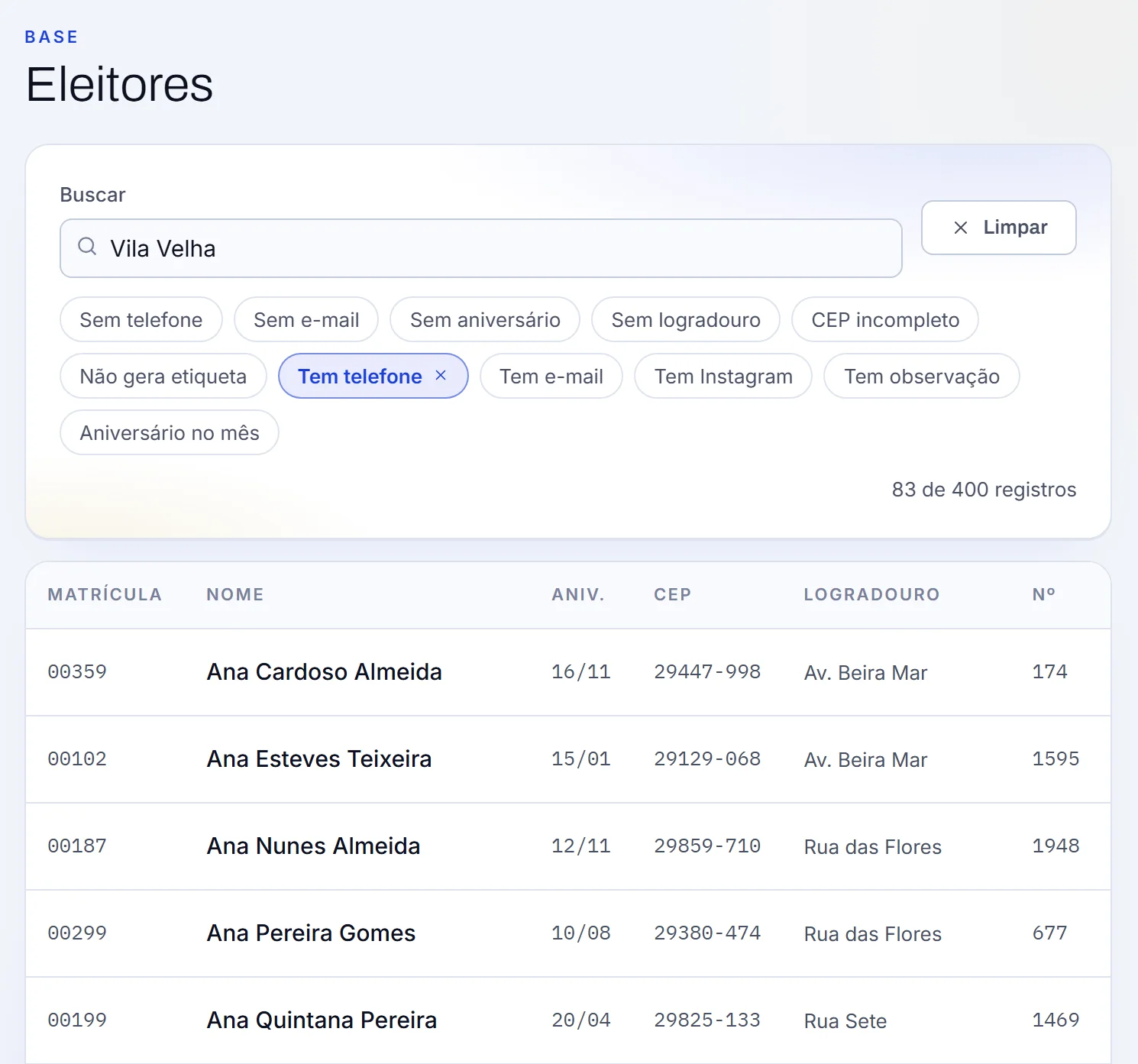The height and width of the screenshot is (1064, 1138).
Task: Apply the Tem observação filter chip
Action: pyautogui.click(x=922, y=376)
